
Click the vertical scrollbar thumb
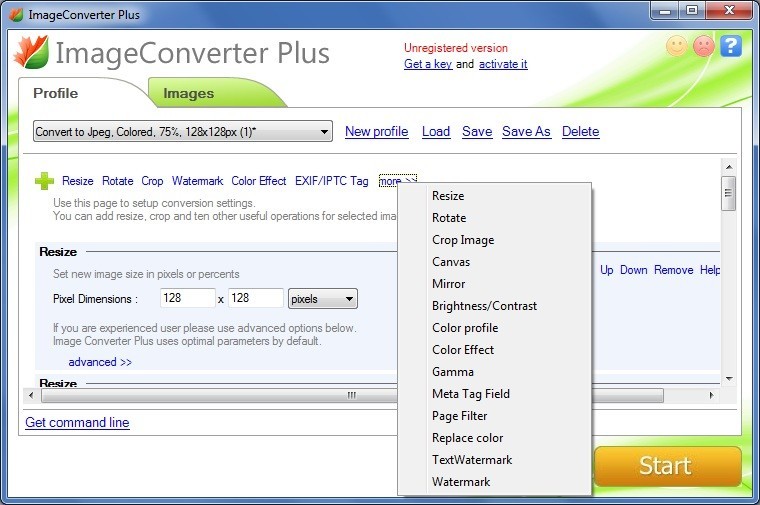pos(728,193)
